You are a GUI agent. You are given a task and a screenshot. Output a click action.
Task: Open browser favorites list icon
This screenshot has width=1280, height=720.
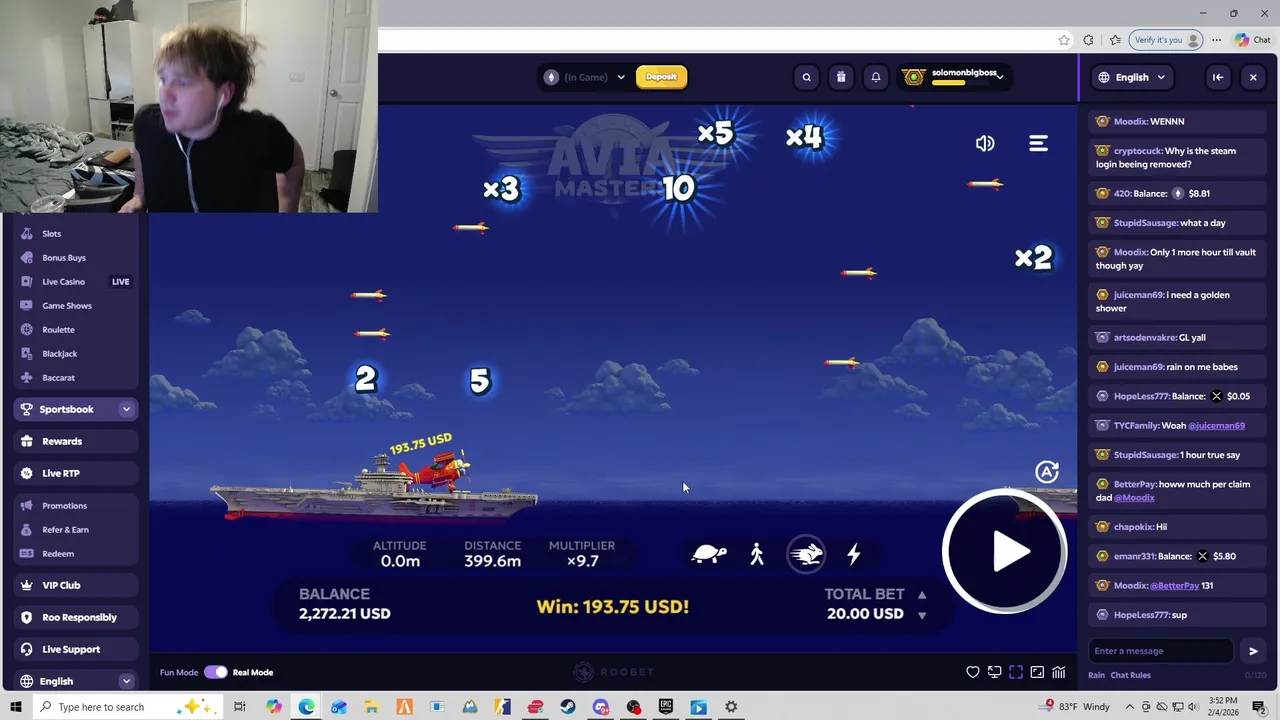(1115, 40)
